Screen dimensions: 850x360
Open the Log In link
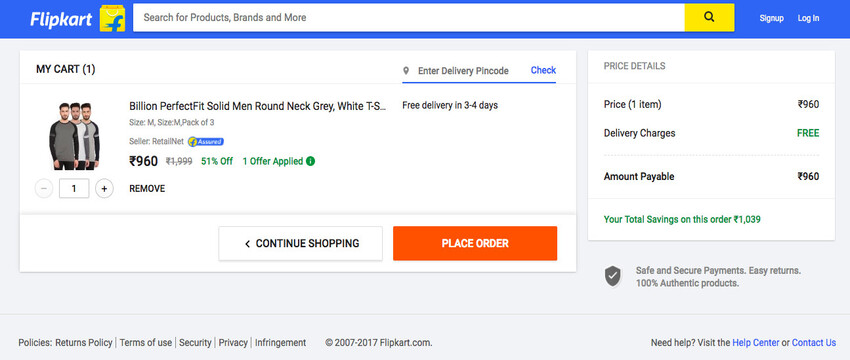click(808, 18)
